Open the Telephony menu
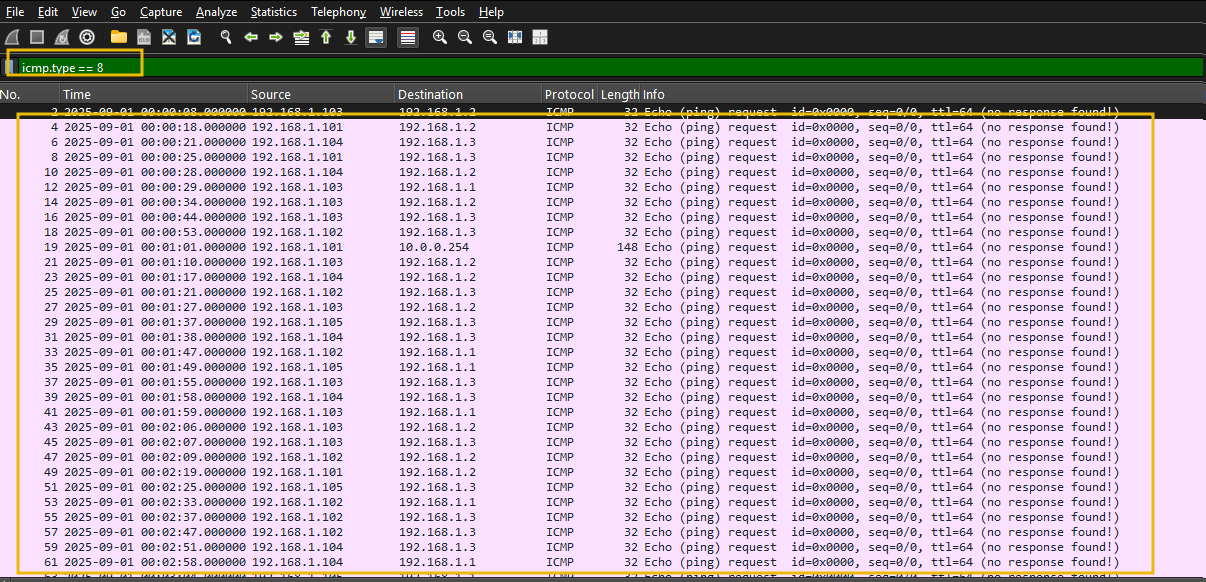 click(x=338, y=12)
